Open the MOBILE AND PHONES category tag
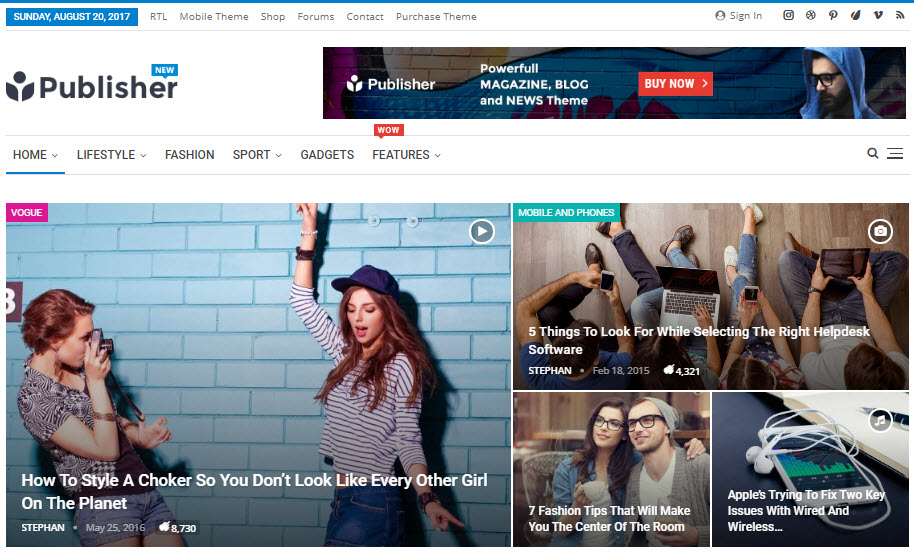914x559 pixels. (x=566, y=212)
